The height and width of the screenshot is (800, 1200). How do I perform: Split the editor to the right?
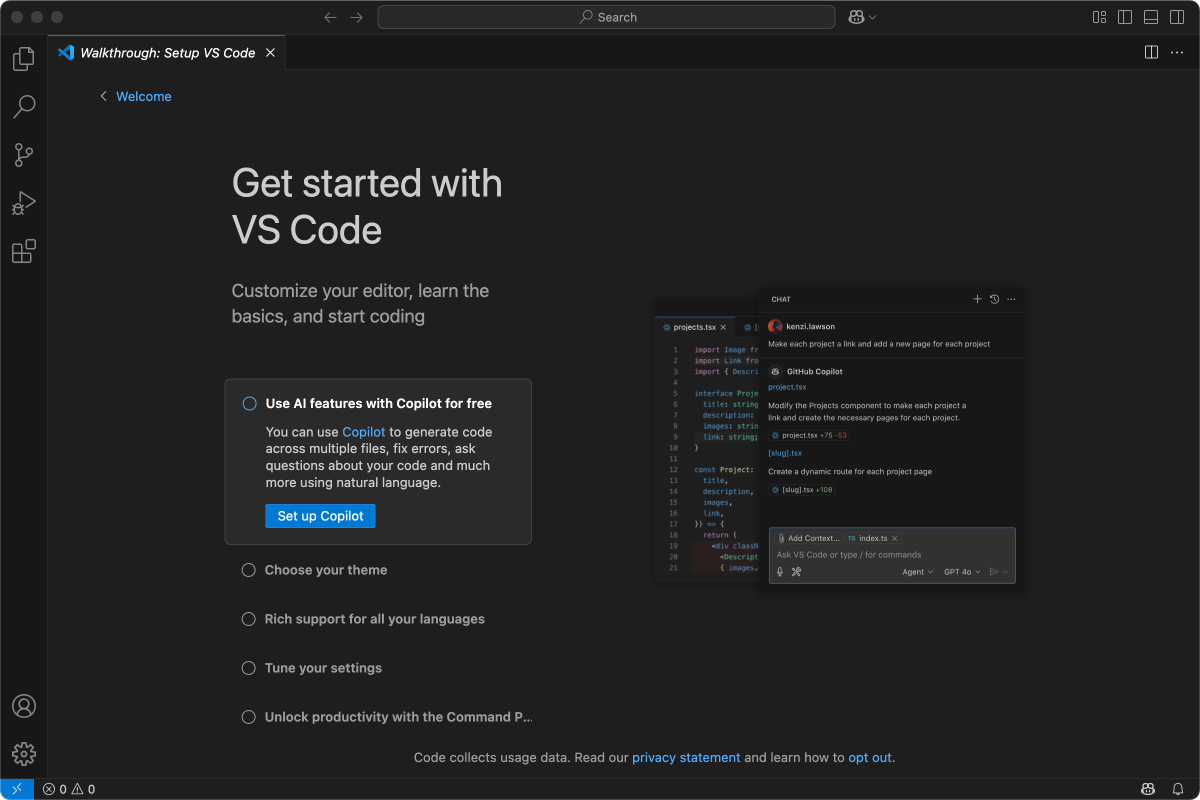click(1151, 52)
